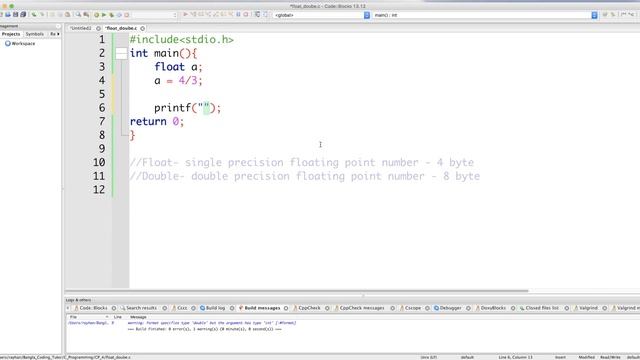Click the //Float comment on line 10
640x360 pixels.
[x=302, y=162]
